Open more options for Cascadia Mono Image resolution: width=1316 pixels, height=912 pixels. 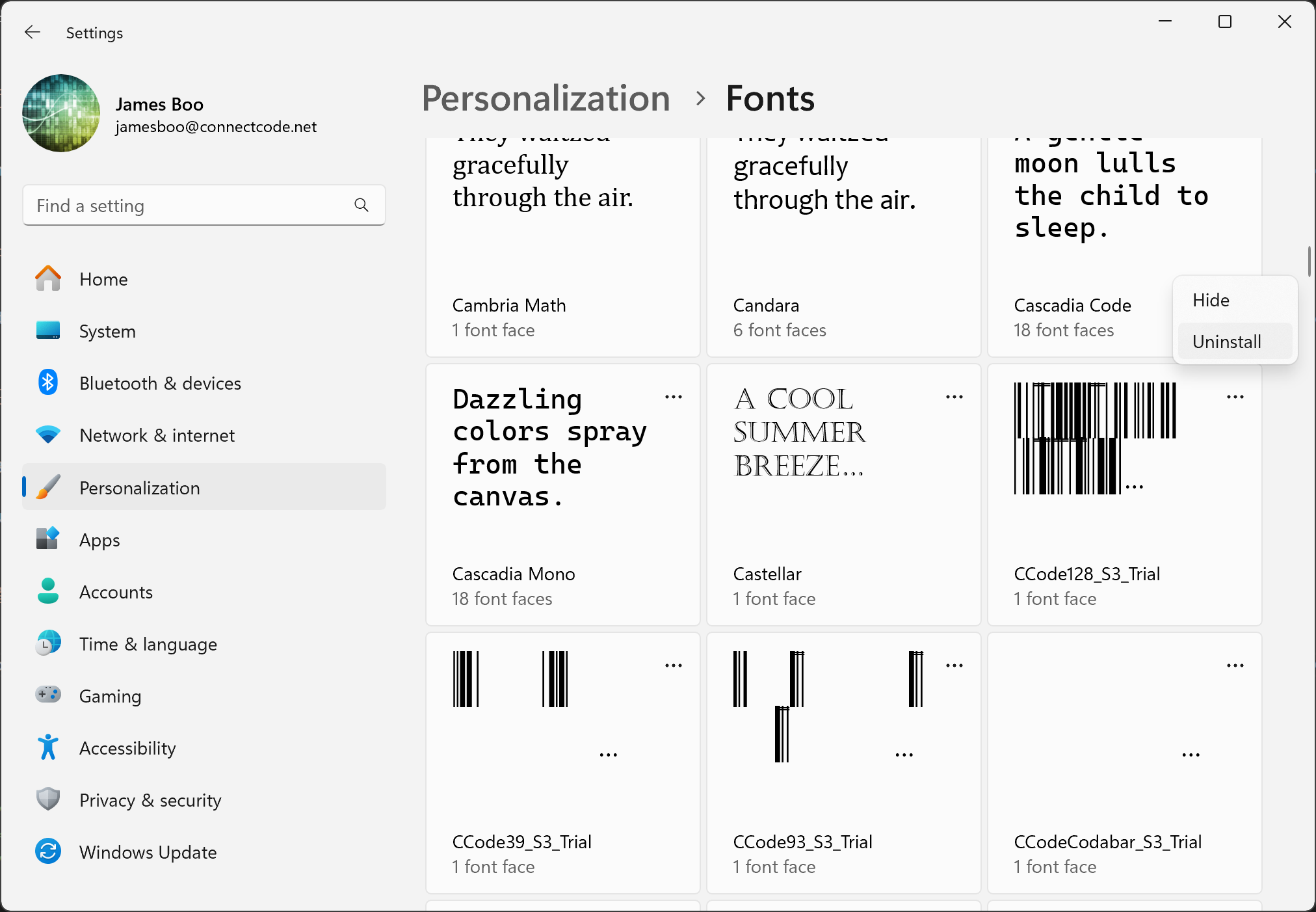tap(674, 397)
